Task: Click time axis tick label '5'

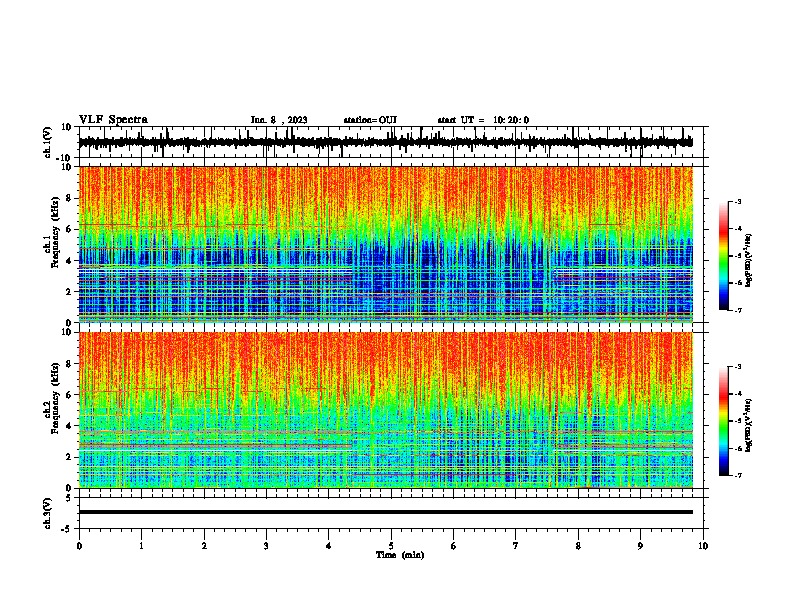Action: pos(391,546)
